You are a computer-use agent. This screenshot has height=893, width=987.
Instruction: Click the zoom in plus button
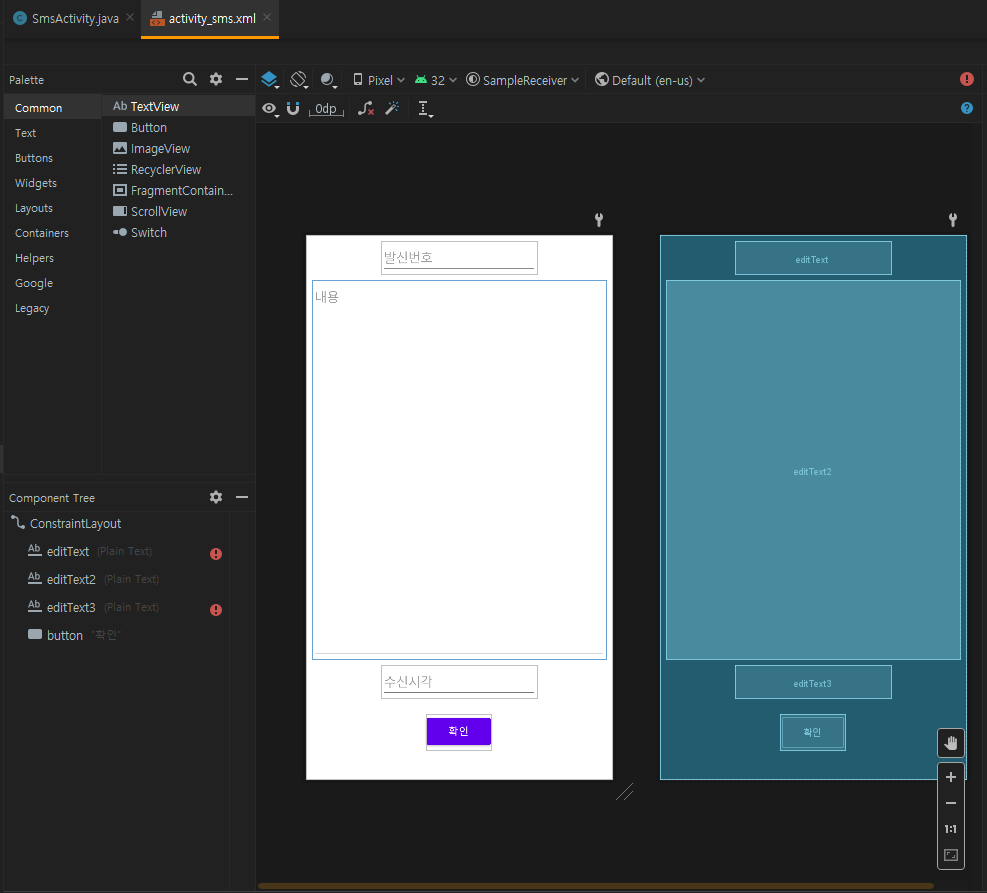point(950,777)
